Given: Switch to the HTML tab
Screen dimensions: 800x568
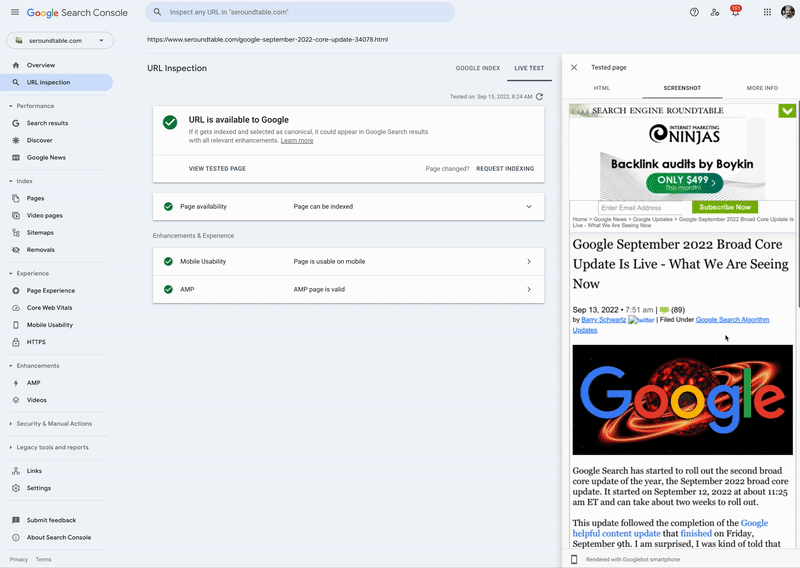Looking at the screenshot, I should [x=602, y=88].
